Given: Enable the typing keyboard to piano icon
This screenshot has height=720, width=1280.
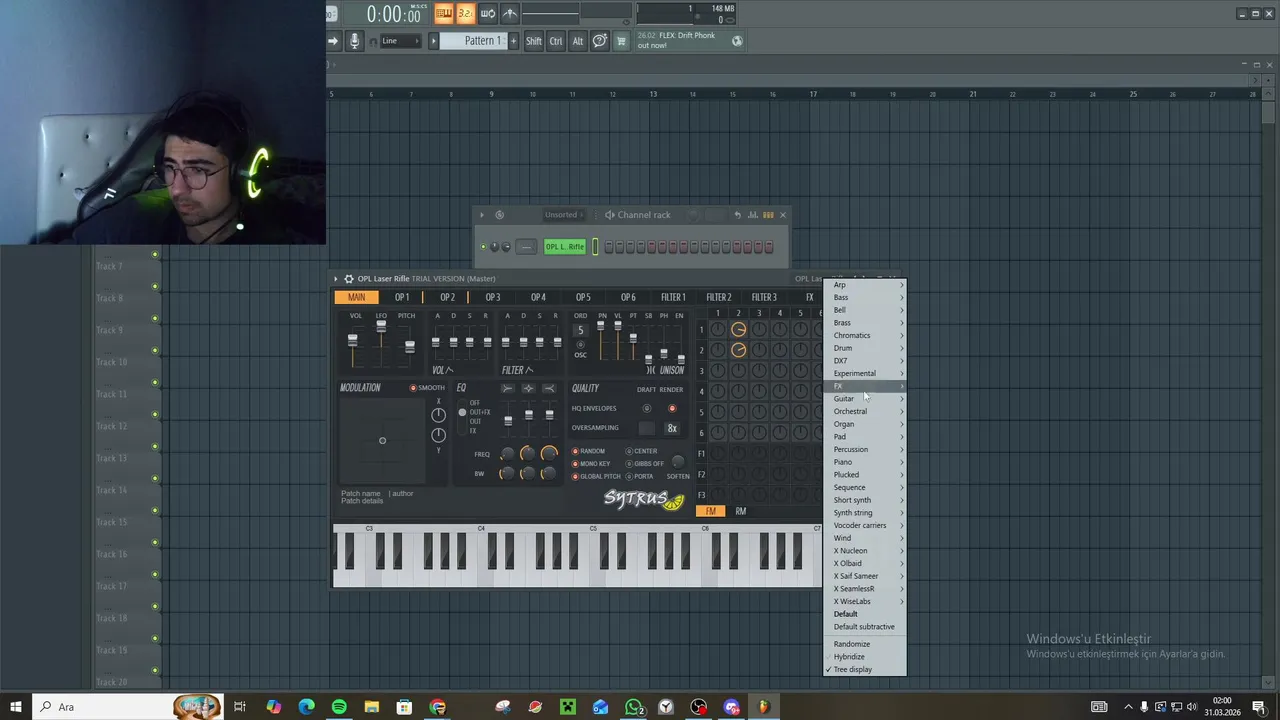Looking at the screenshot, I should [443, 13].
